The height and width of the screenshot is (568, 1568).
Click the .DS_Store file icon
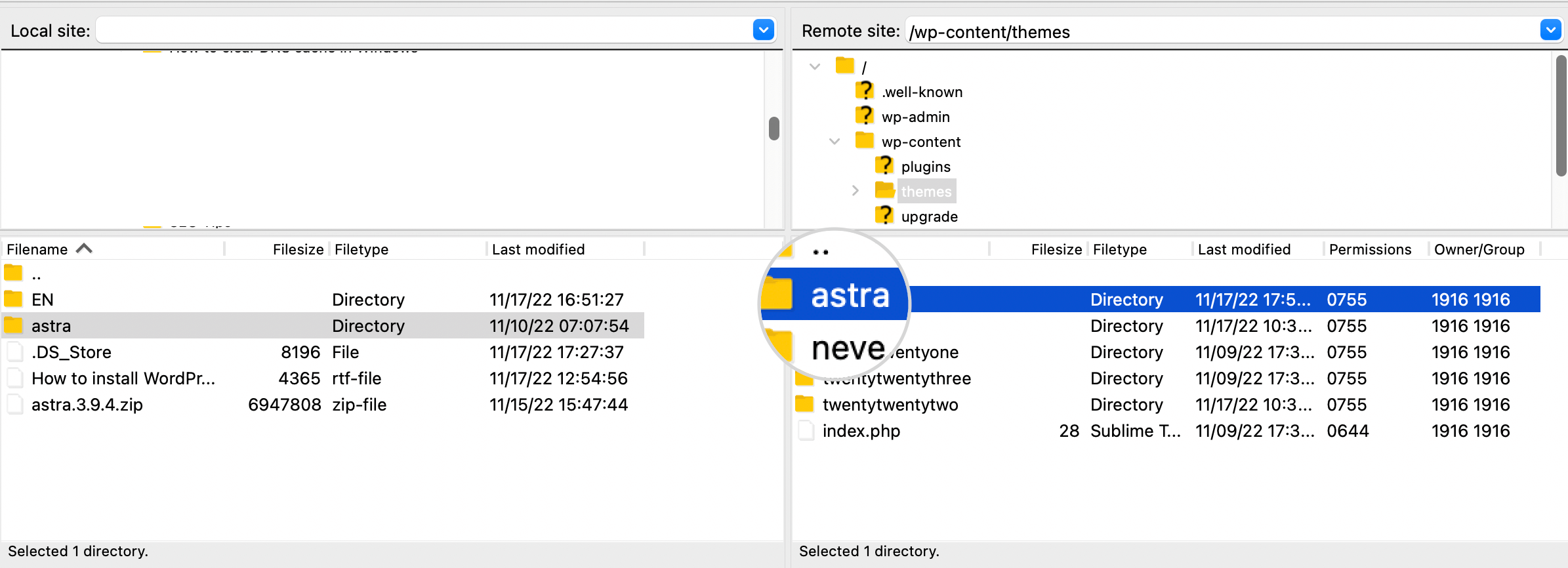pos(14,352)
